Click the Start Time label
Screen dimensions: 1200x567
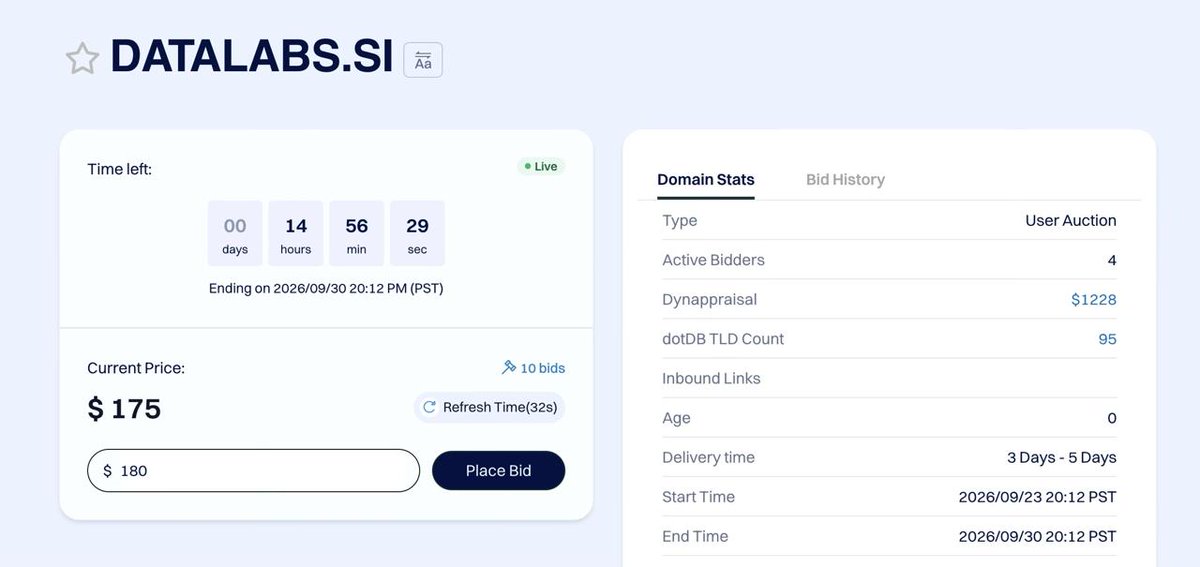698,497
